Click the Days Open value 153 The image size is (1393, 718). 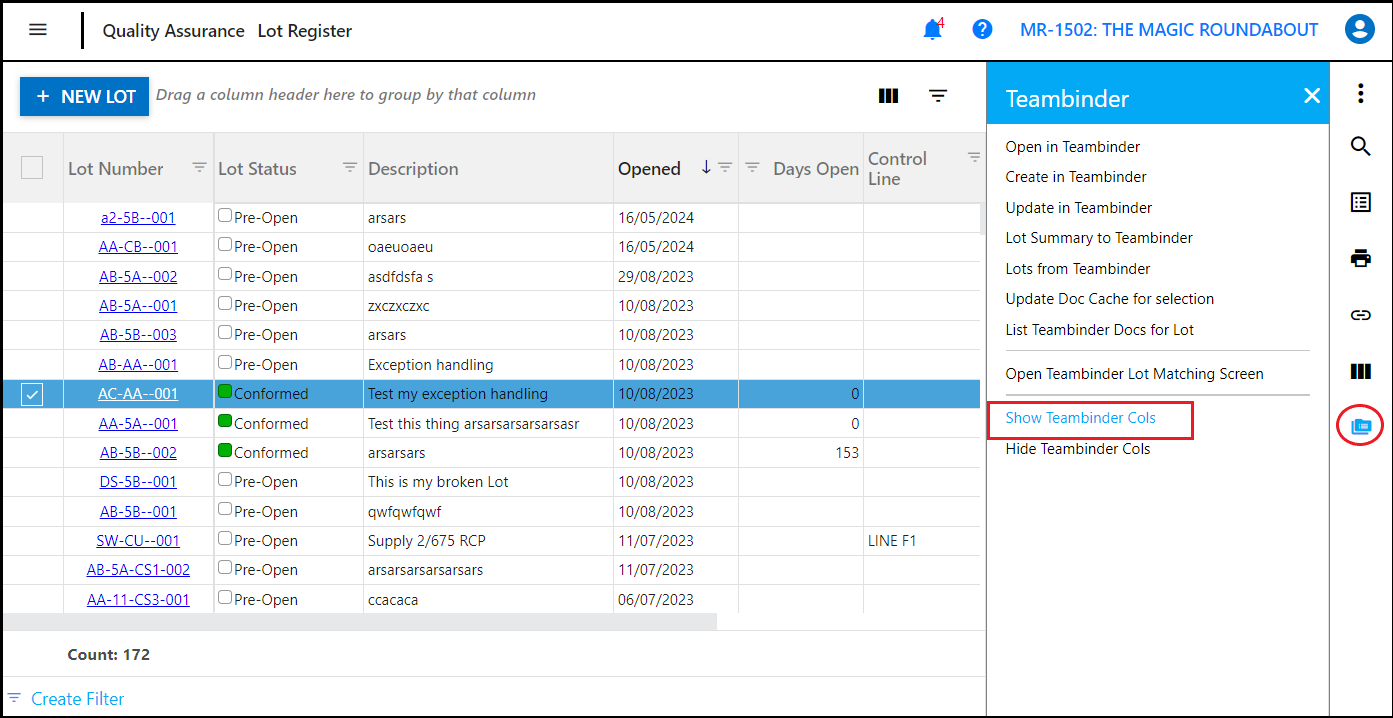[x=847, y=453]
